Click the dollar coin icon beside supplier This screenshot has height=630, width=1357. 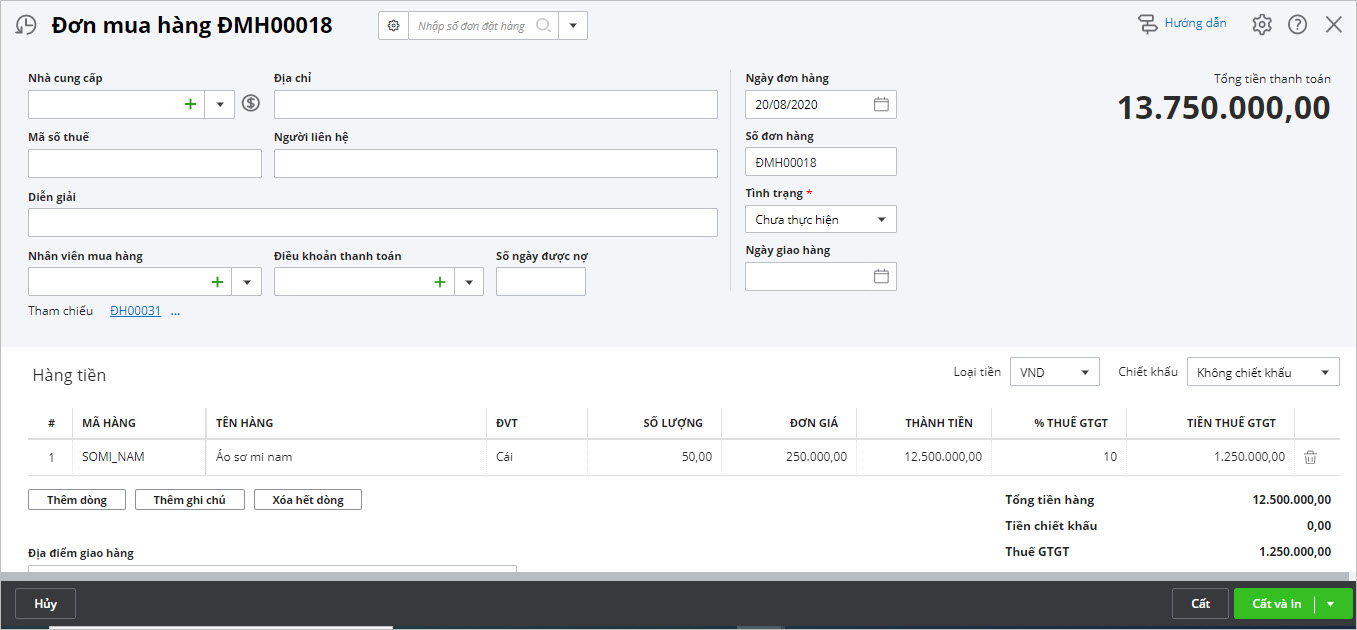251,103
